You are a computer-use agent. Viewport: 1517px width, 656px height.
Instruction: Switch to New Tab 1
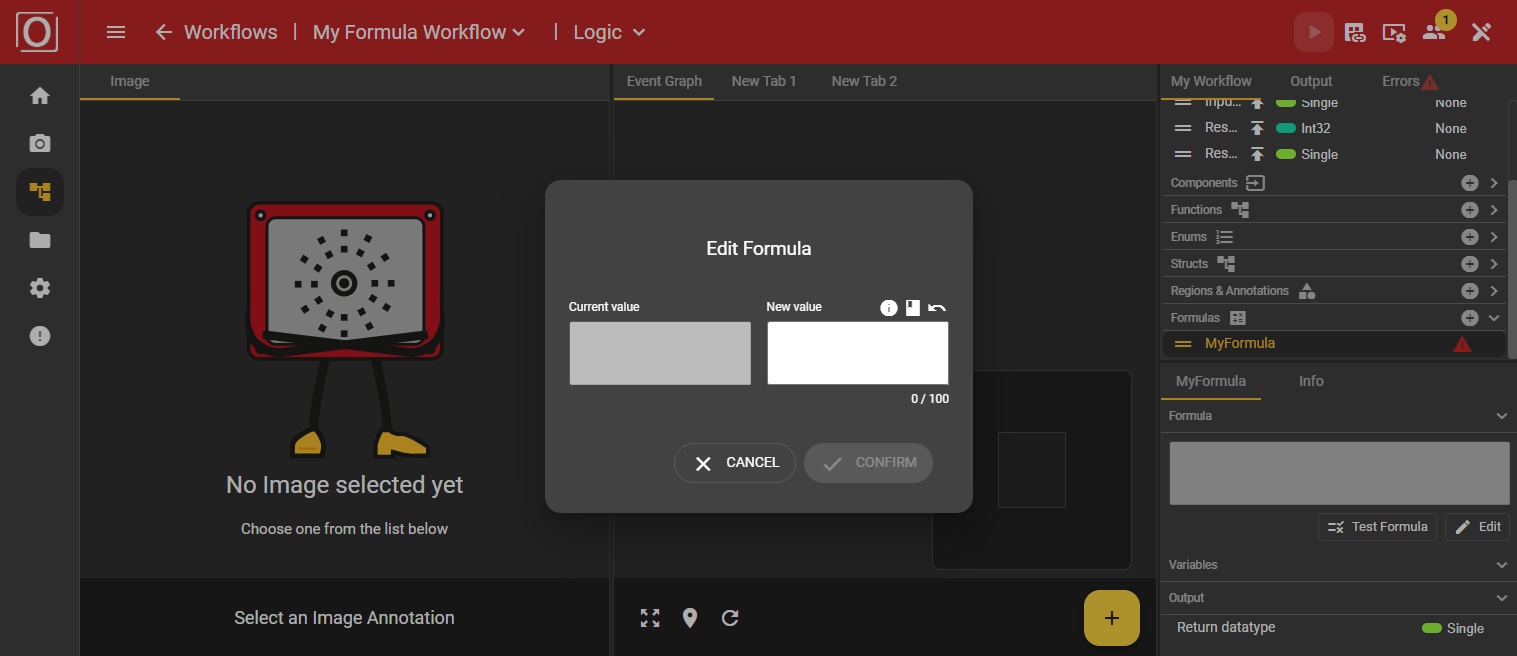pos(763,80)
